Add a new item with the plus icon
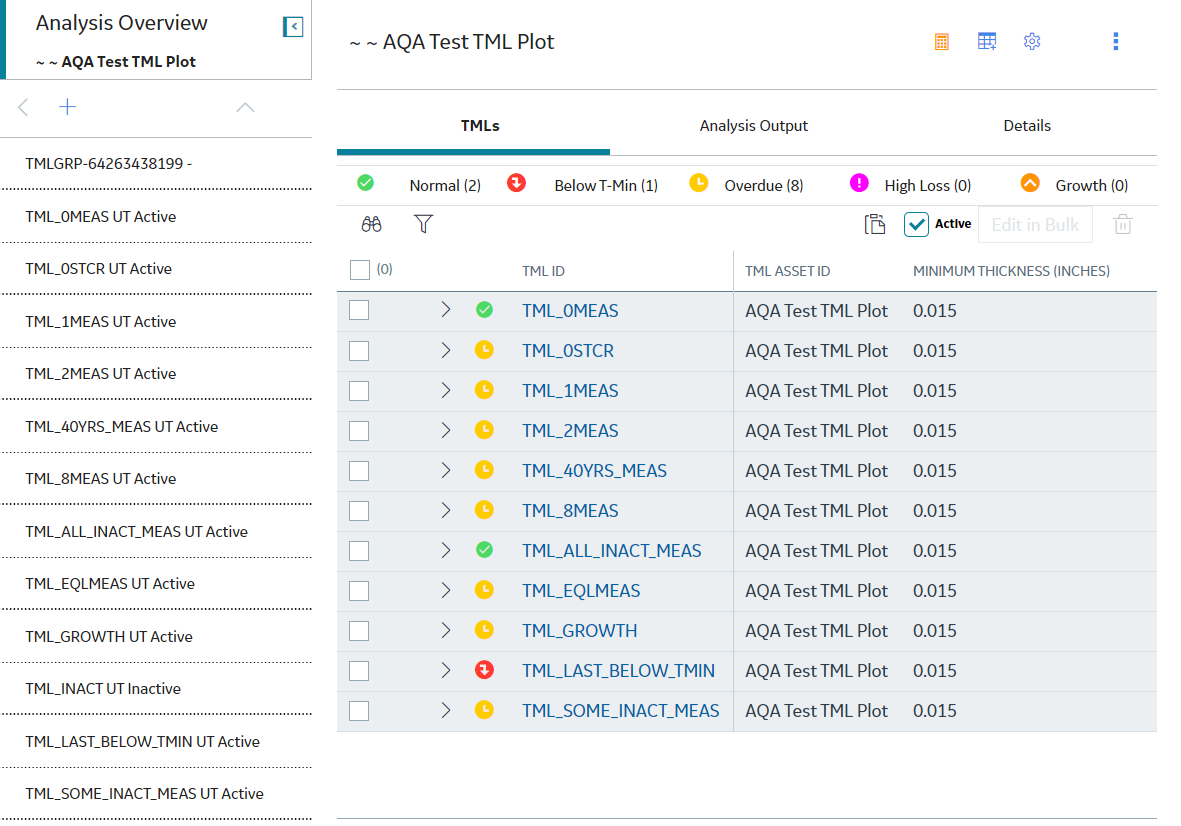This screenshot has height=826, width=1181. pos(67,107)
